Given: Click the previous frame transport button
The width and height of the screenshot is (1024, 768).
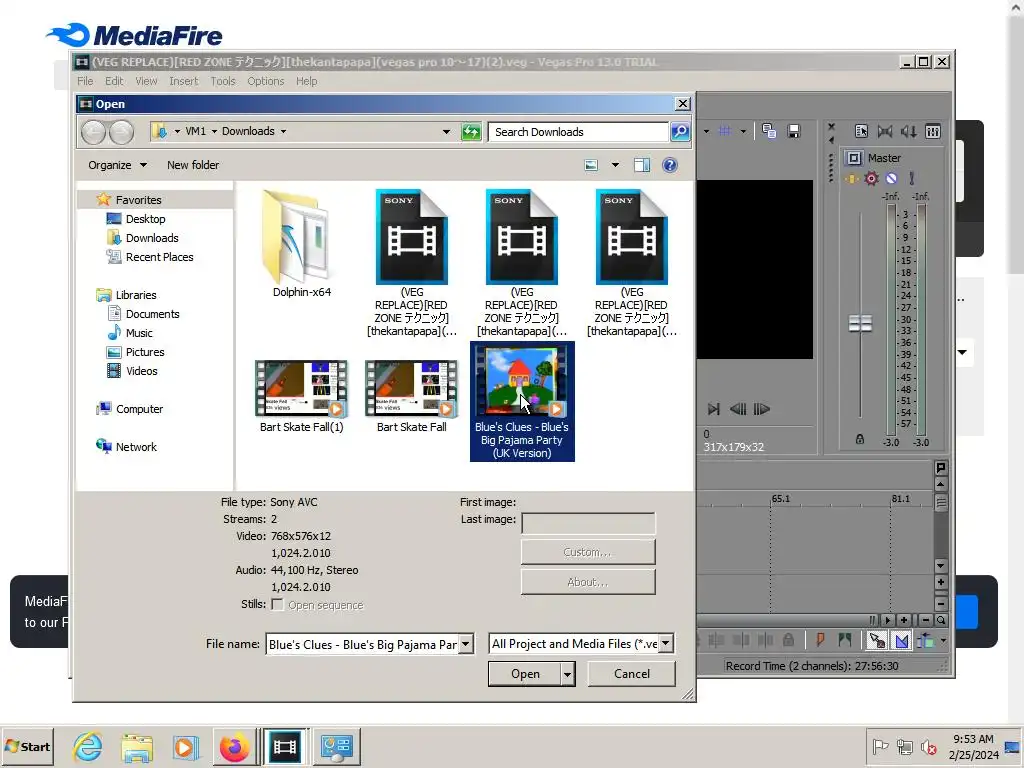Looking at the screenshot, I should 738,409.
